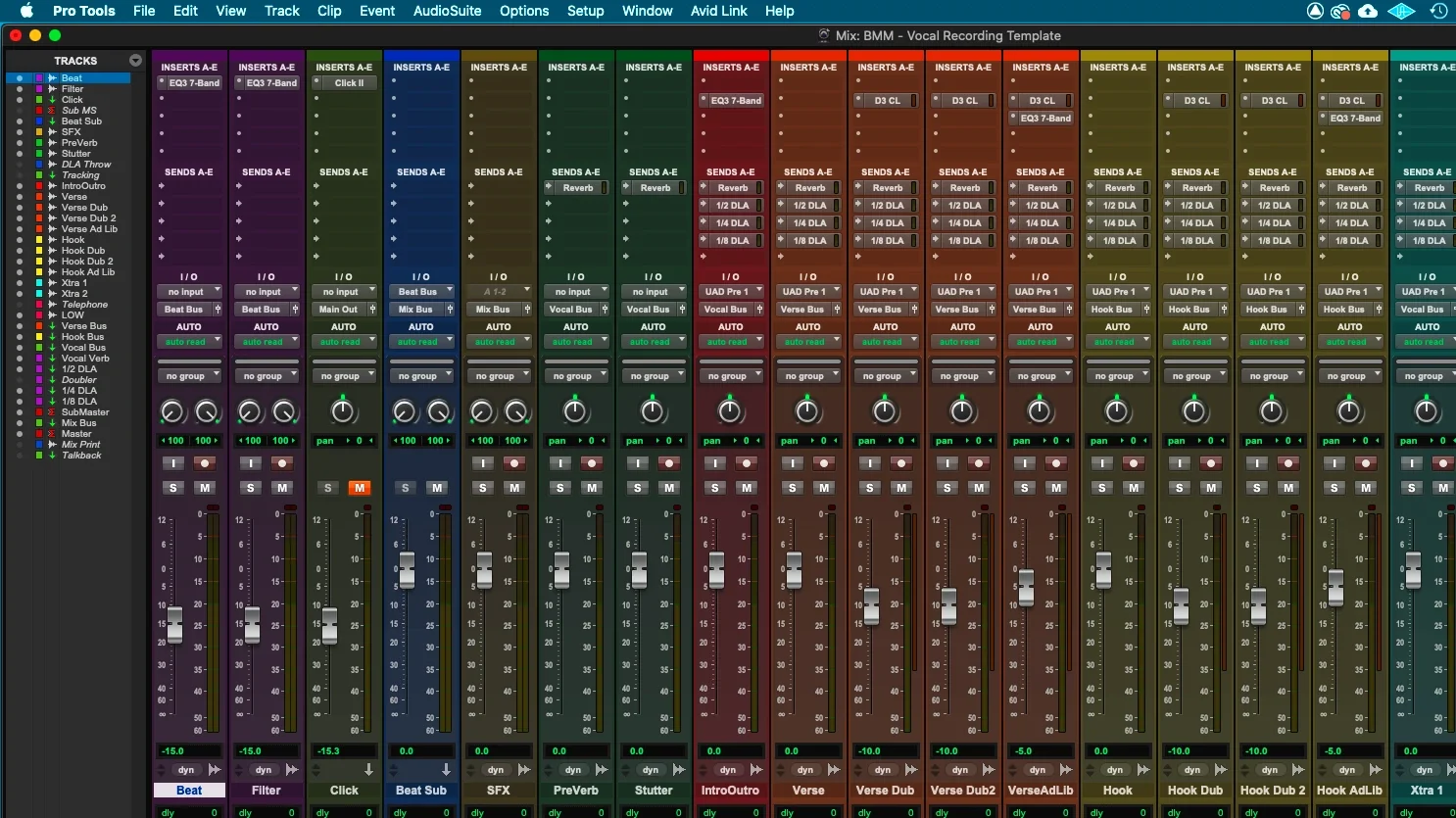Open the UAD Pre 1 input selector on Verse
The image size is (1456, 818).
[x=808, y=292]
